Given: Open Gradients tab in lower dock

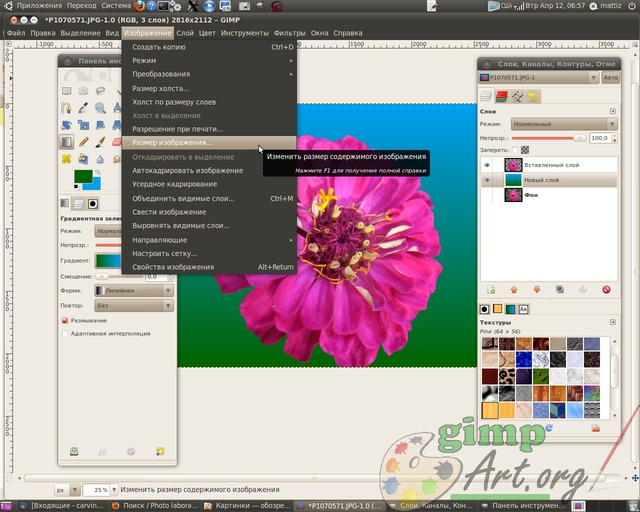Looking at the screenshot, I should (510, 309).
